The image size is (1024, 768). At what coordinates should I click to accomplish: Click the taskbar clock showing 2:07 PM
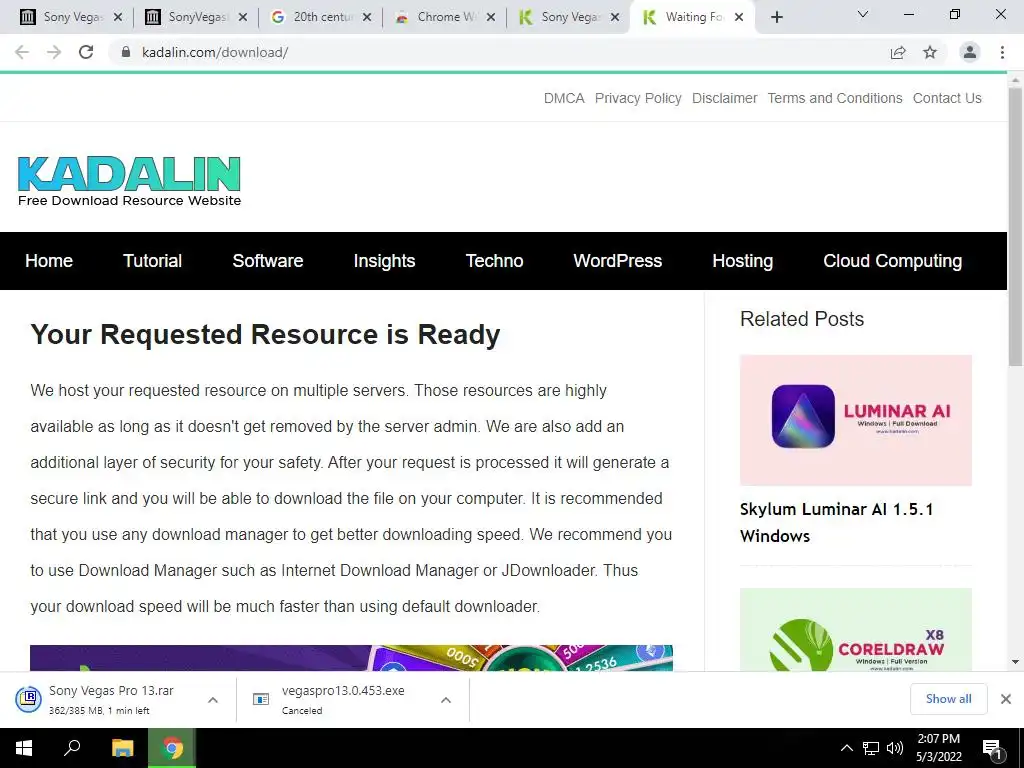coord(938,748)
